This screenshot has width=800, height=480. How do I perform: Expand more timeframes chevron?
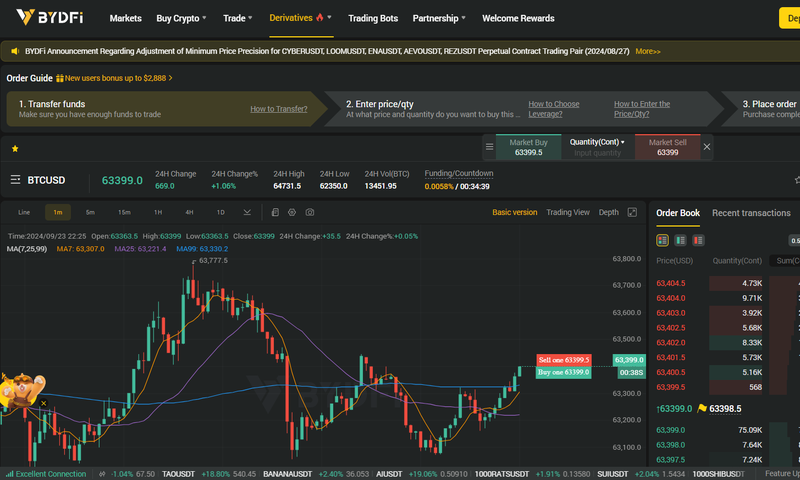[247, 212]
